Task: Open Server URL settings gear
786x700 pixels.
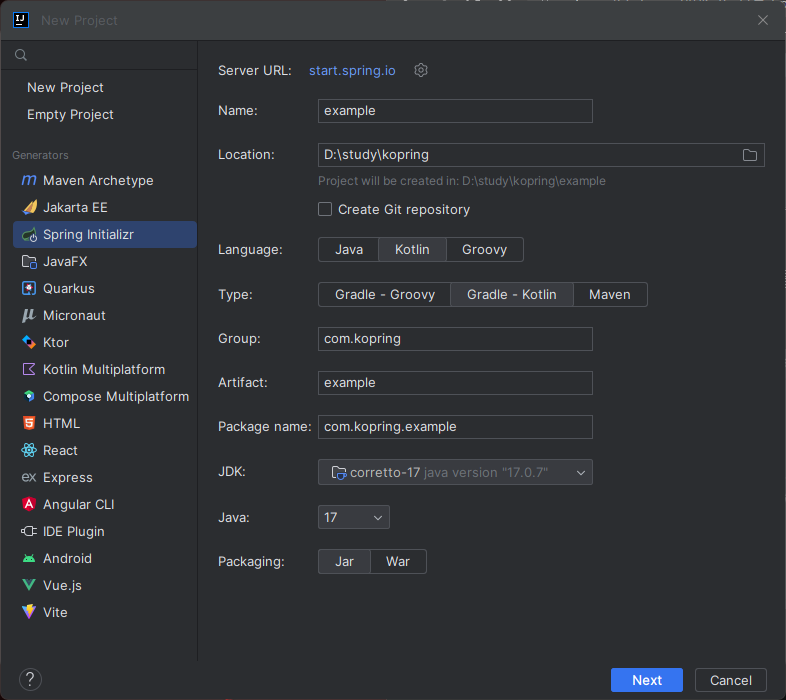Action: [421, 70]
